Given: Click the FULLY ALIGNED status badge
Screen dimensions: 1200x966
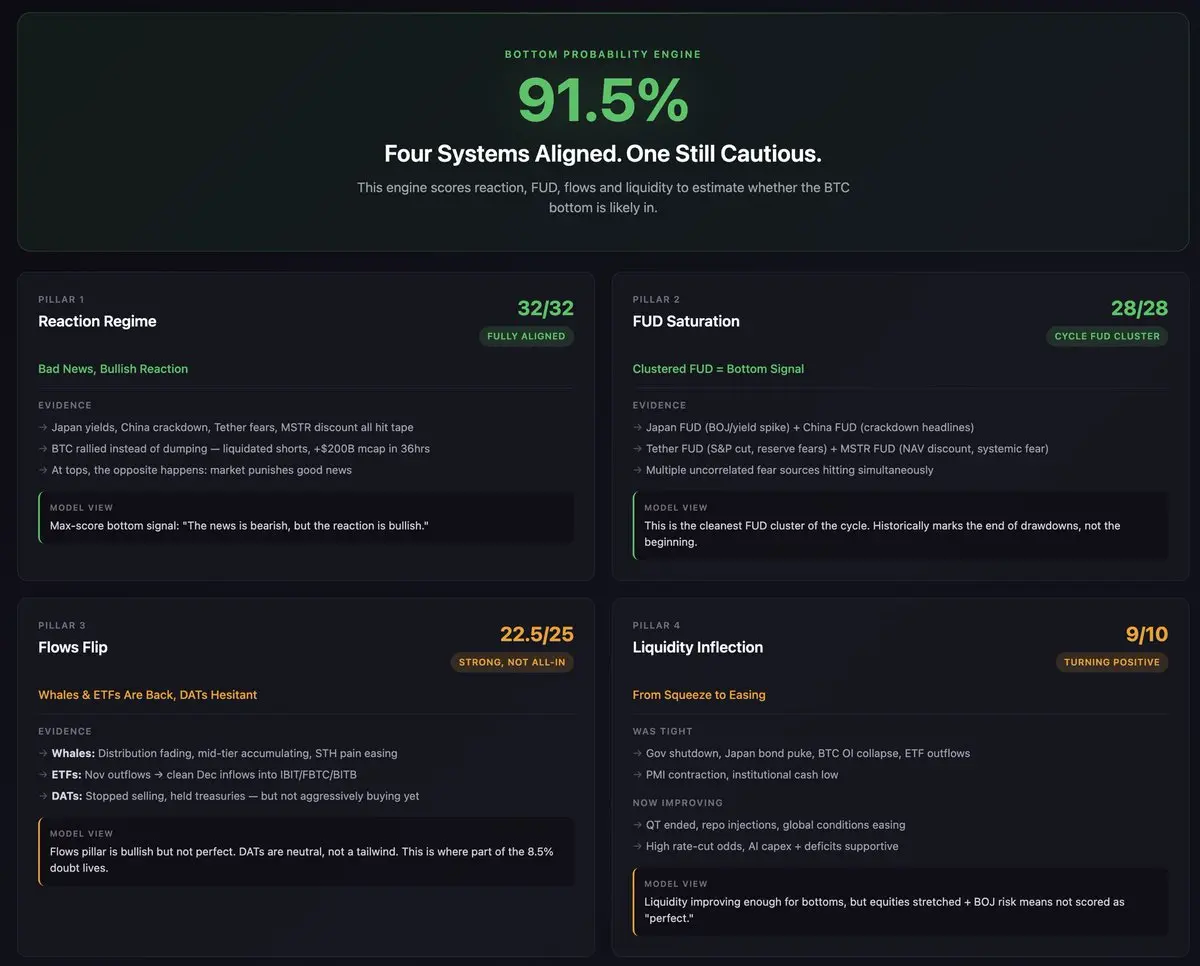Looking at the screenshot, I should click(526, 336).
